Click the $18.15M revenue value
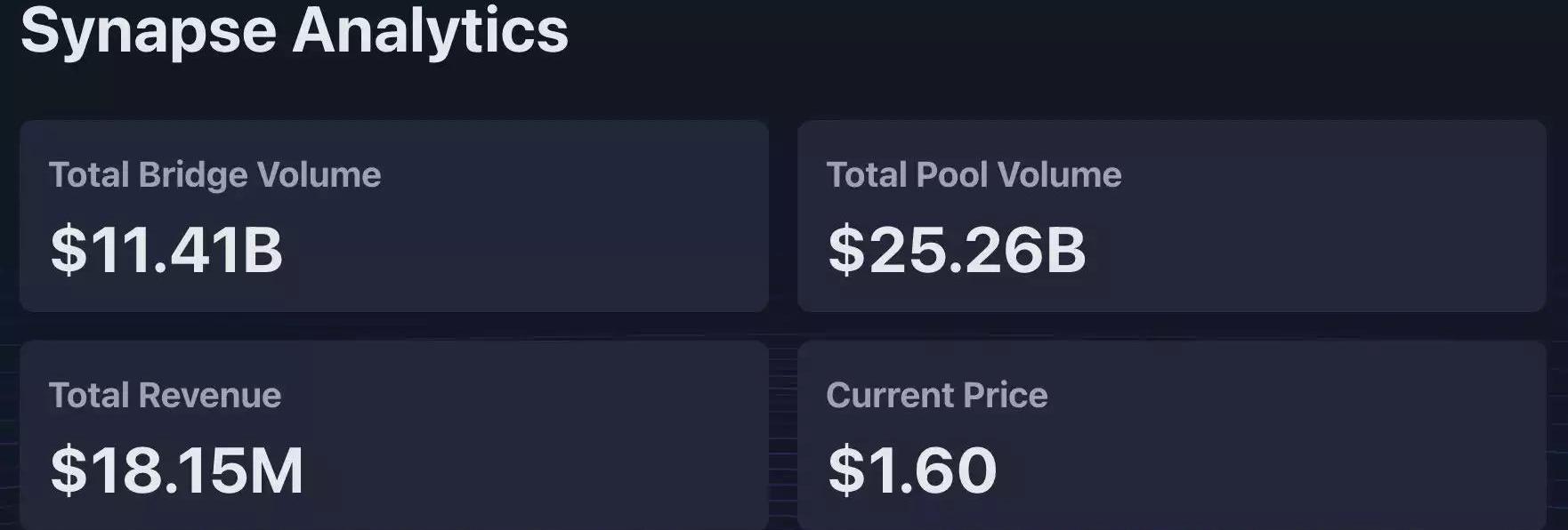 (177, 470)
